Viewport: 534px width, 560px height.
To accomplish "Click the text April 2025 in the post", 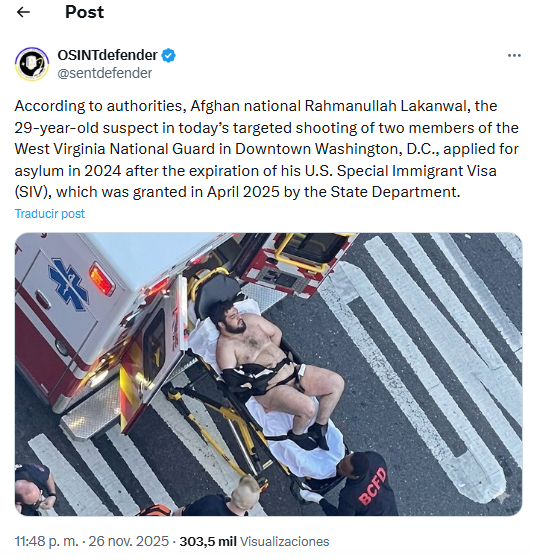I will point(243,192).
